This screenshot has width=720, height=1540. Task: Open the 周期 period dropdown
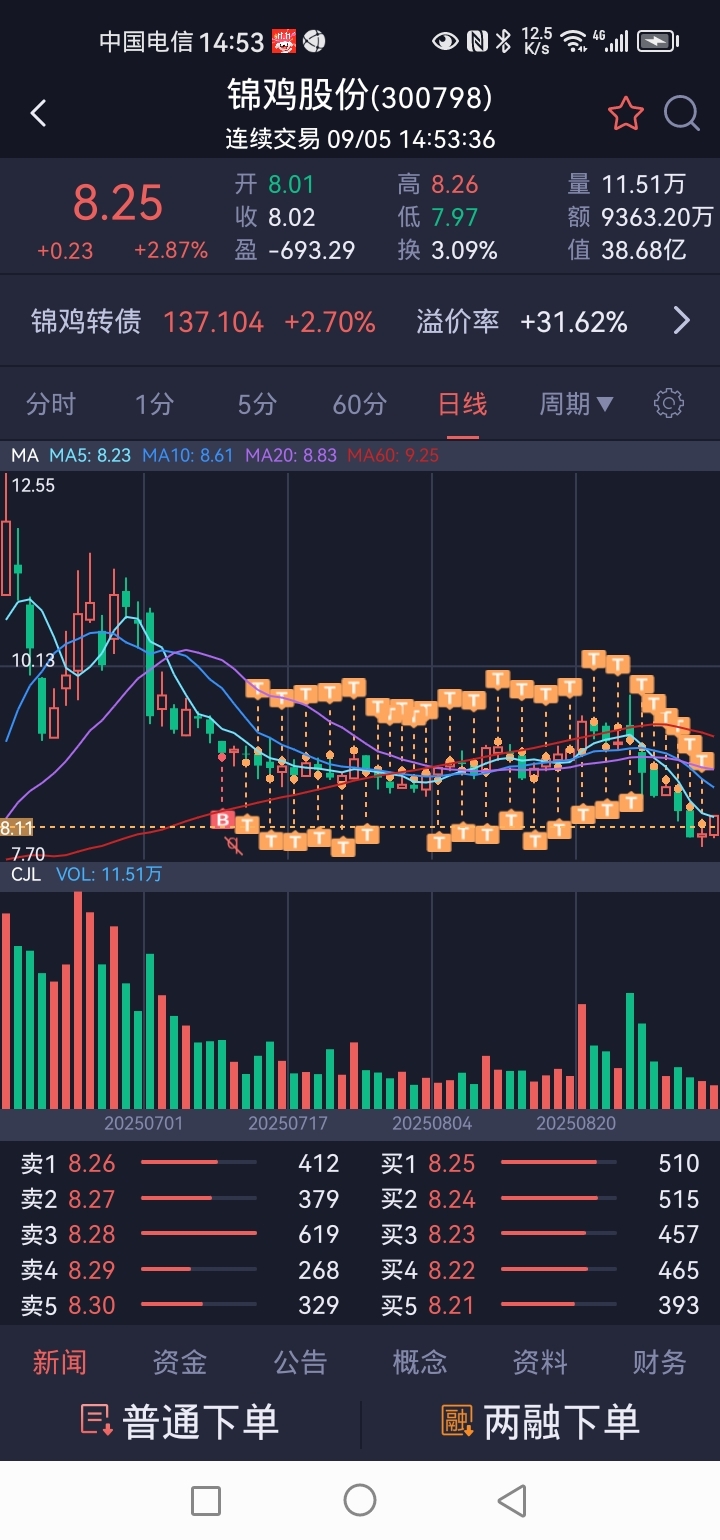[x=576, y=404]
